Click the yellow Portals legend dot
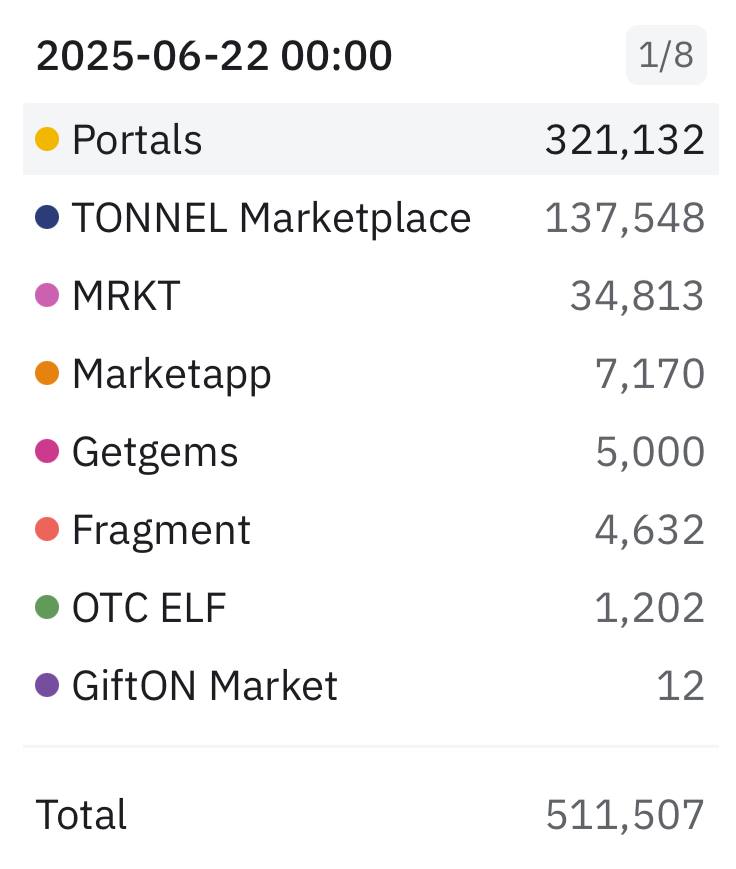 tap(47, 139)
